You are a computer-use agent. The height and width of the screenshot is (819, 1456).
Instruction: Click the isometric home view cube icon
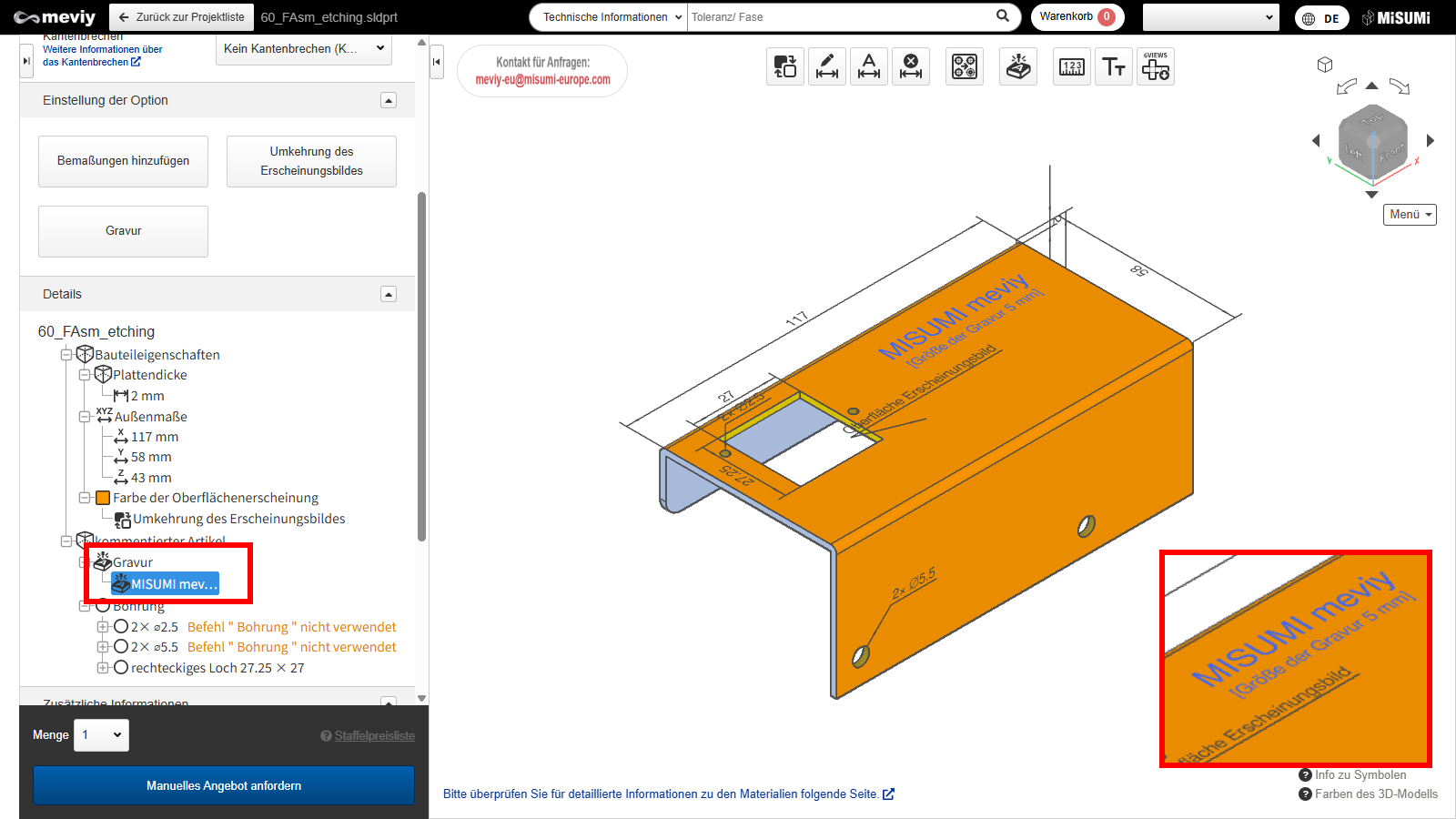pyautogui.click(x=1325, y=65)
